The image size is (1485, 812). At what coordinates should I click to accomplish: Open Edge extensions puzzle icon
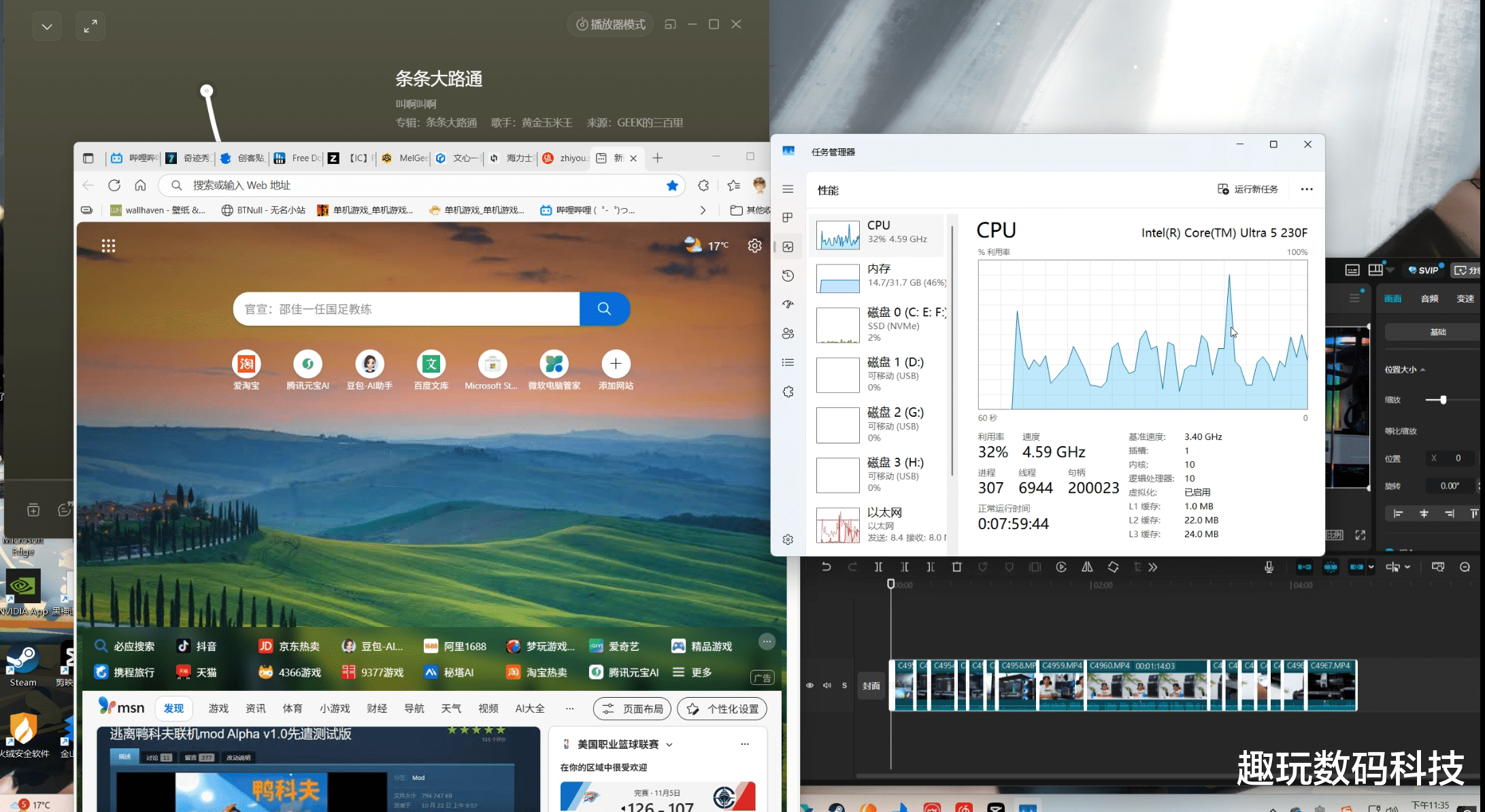703,185
